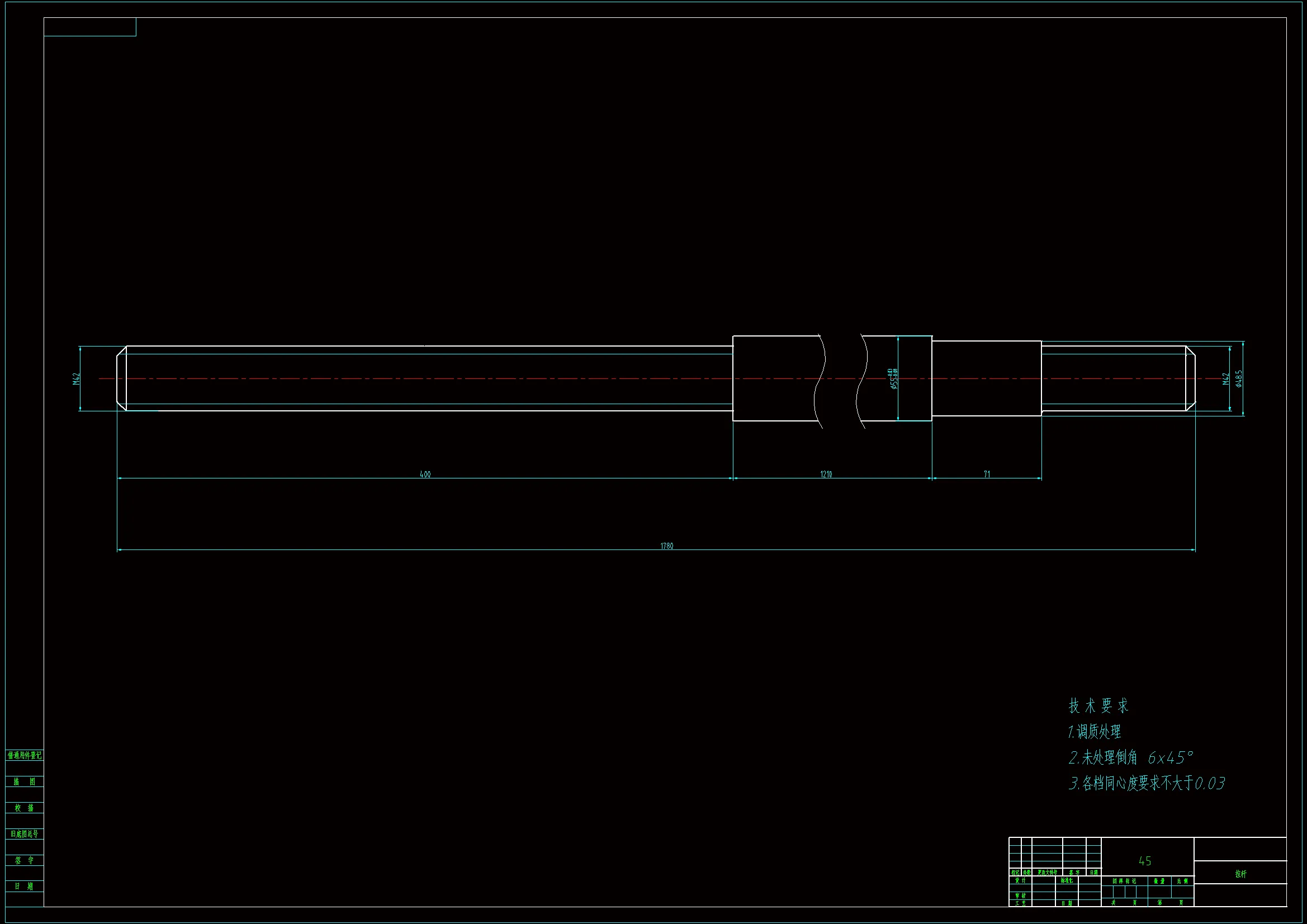
Task: Select note 1.调质处理
Action: click(1094, 732)
